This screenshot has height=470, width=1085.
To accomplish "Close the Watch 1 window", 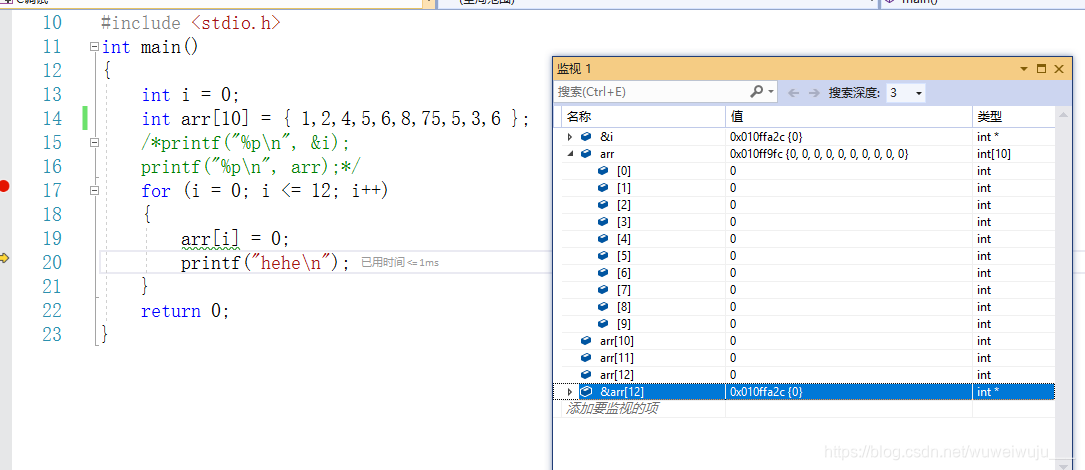I will click(x=1059, y=69).
